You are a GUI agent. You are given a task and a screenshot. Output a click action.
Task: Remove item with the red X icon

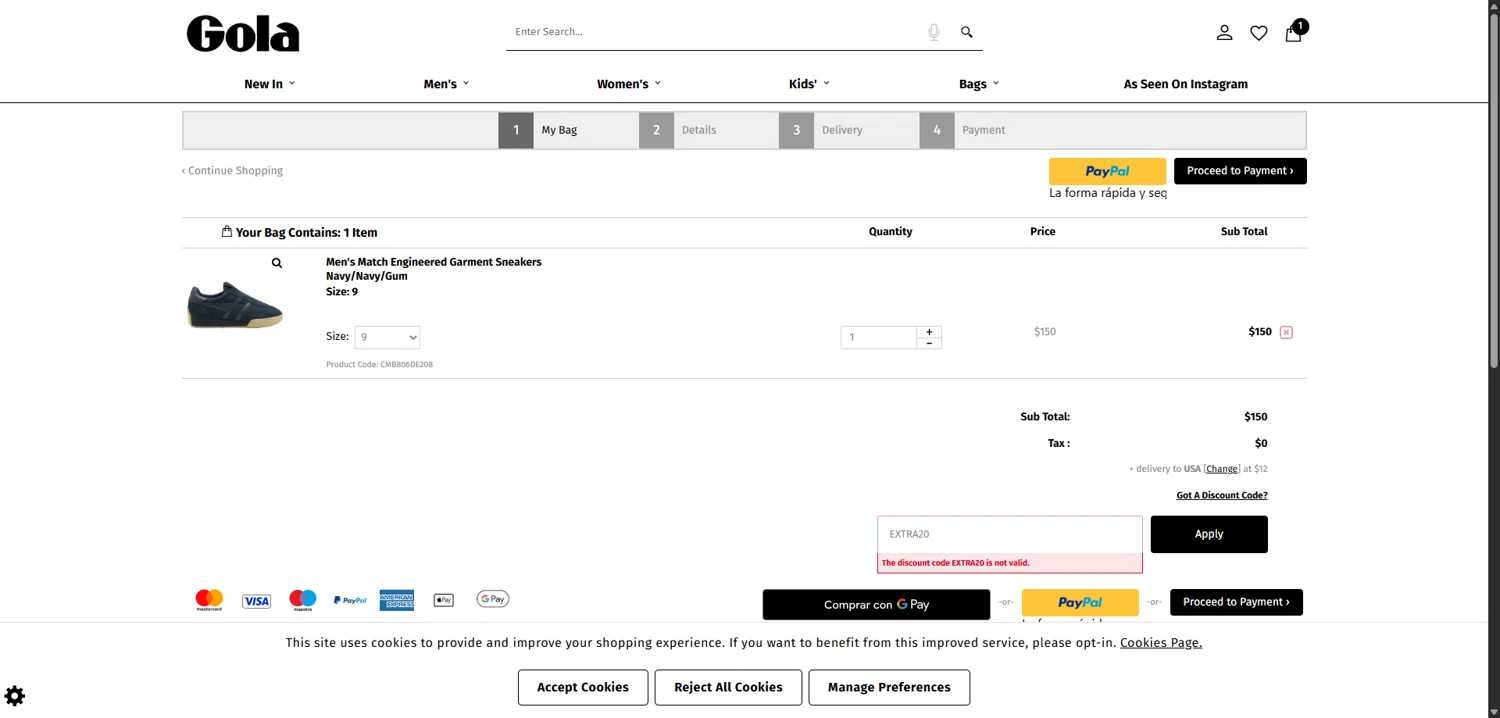[x=1286, y=332]
